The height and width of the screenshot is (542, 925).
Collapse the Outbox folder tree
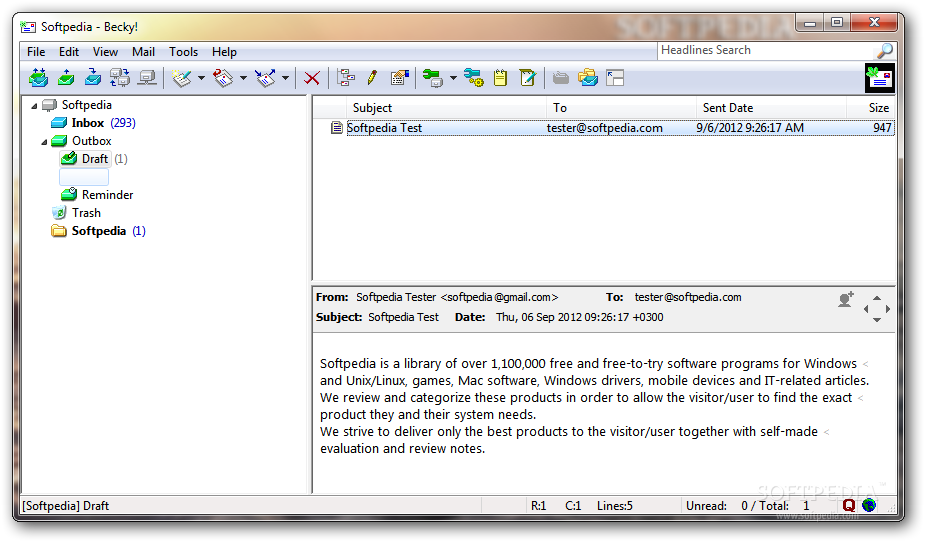[45, 142]
